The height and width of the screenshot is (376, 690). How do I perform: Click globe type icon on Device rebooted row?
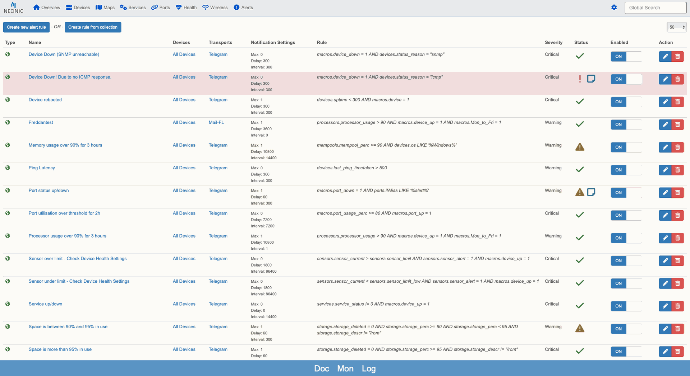pyautogui.click(x=7, y=100)
